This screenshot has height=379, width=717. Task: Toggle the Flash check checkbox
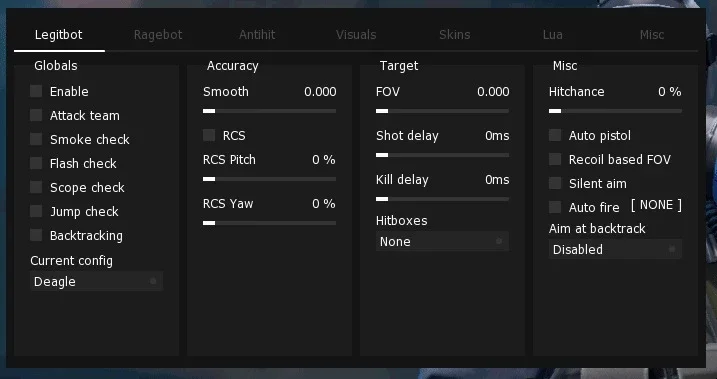point(36,163)
